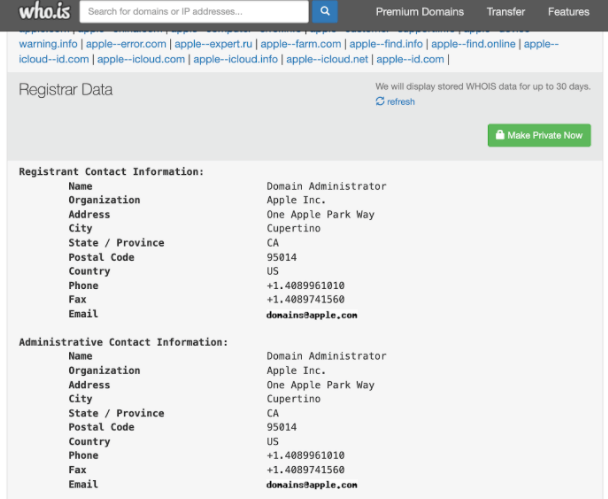Click registrant address One Apple Park Way
The image size is (608, 499).
320,214
